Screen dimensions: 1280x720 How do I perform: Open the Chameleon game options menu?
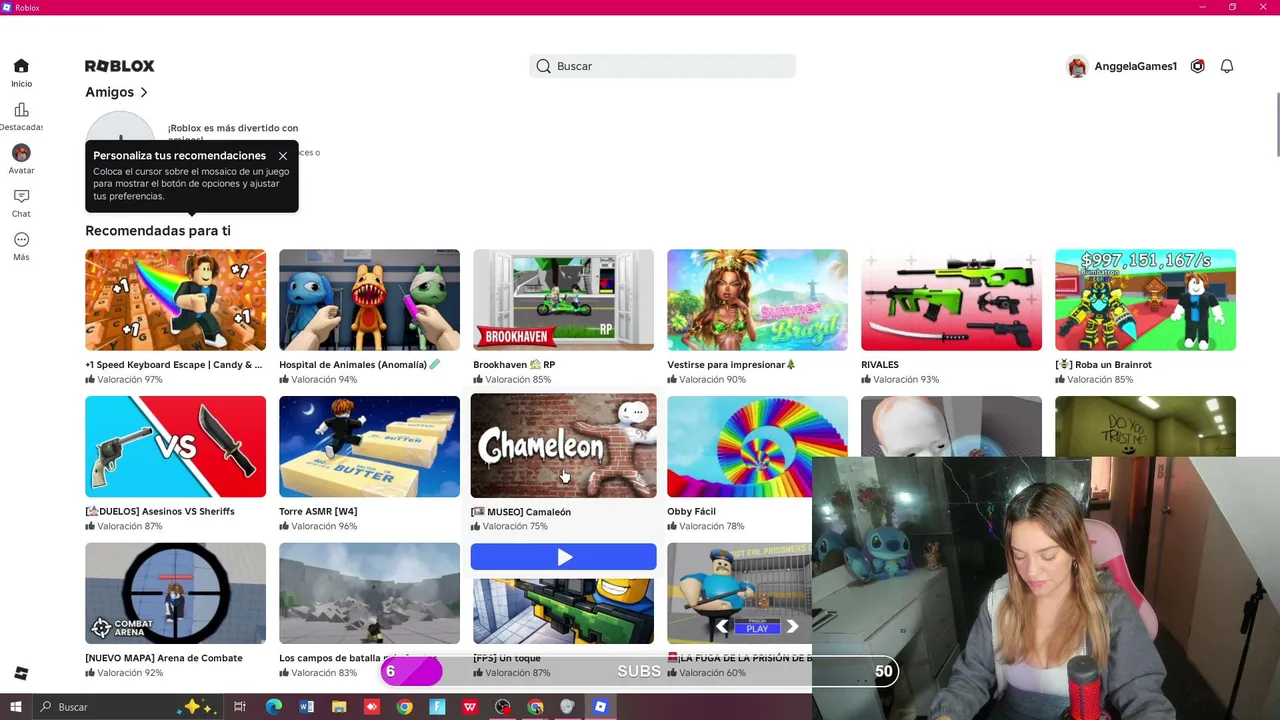tap(638, 412)
